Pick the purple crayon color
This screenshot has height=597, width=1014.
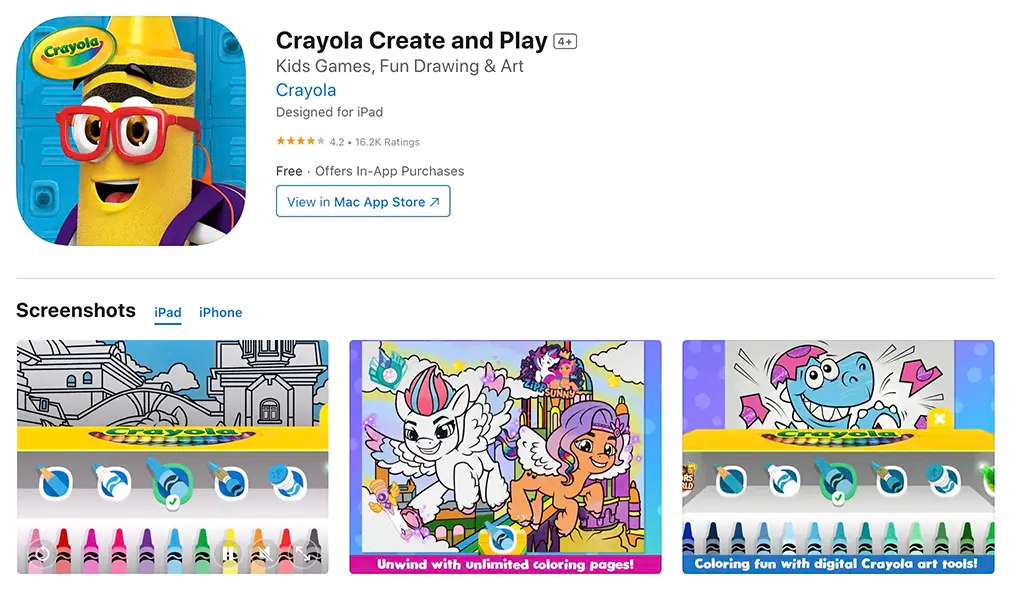(147, 555)
